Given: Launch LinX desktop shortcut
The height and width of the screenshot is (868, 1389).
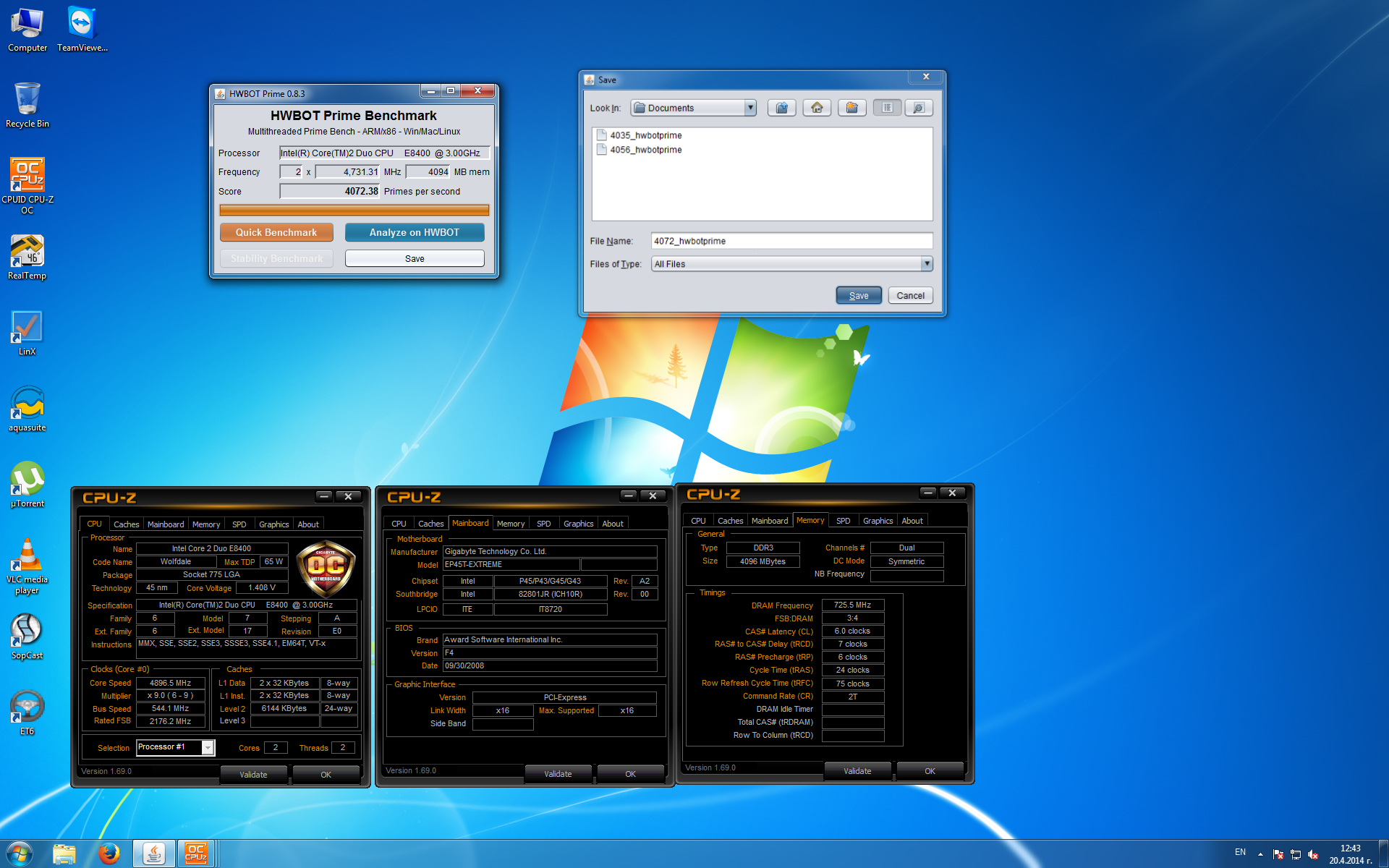Looking at the screenshot, I should click(x=27, y=333).
